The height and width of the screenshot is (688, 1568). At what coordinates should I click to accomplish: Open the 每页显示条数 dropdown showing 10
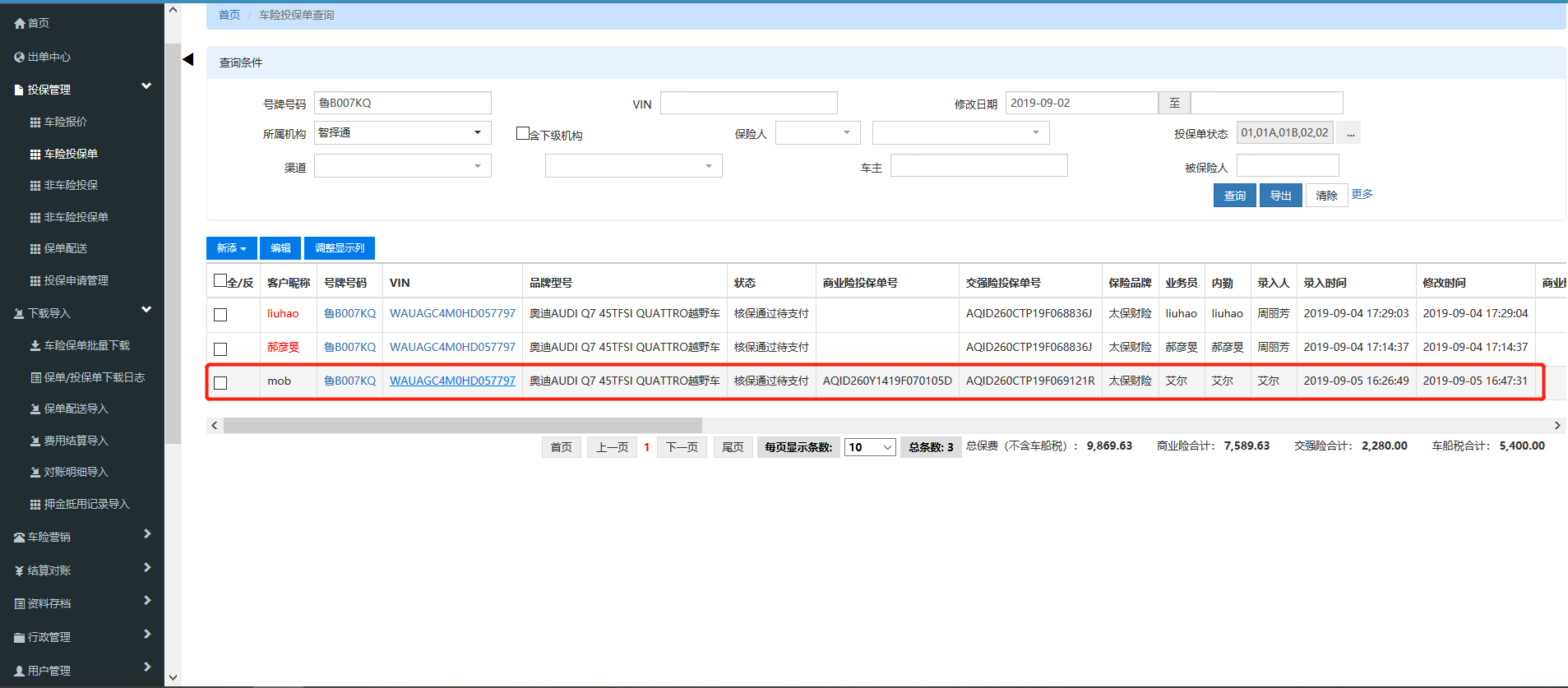coord(870,447)
